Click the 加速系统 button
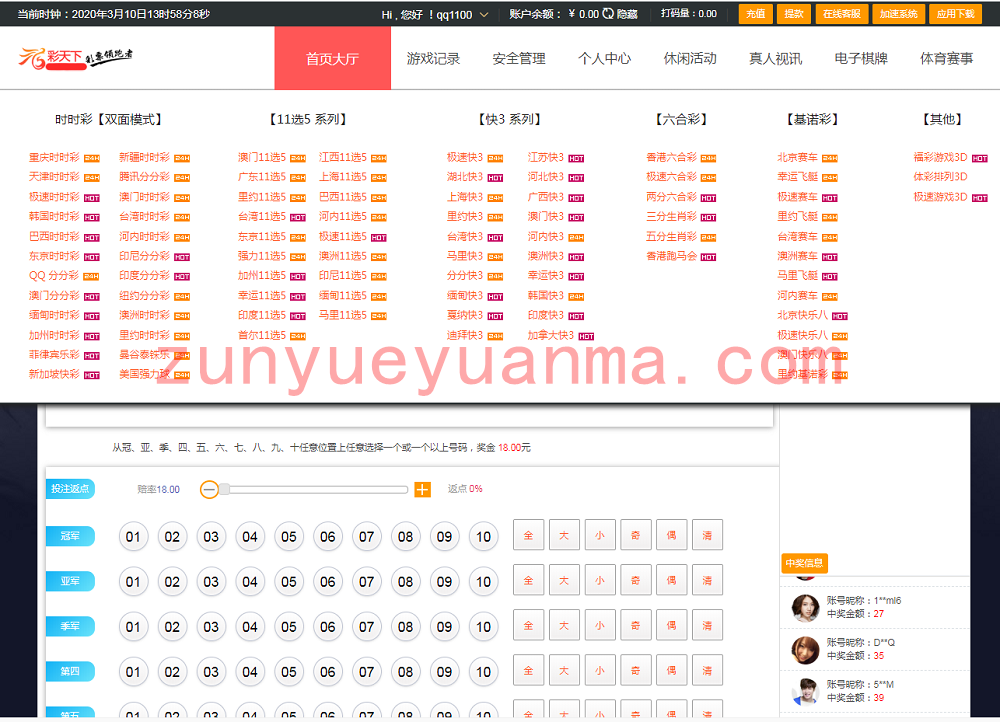This screenshot has width=1000, height=722. 898,13
